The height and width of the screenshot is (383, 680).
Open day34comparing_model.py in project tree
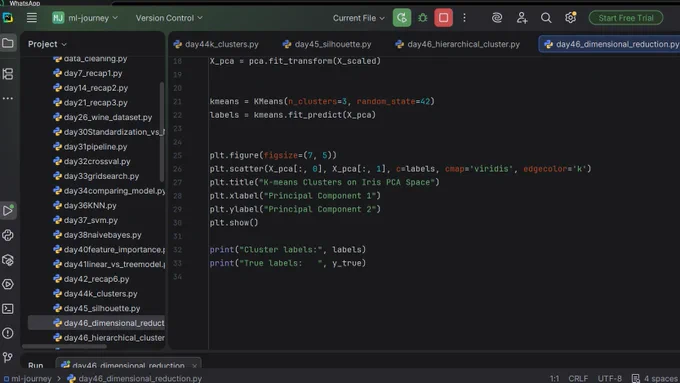109,191
